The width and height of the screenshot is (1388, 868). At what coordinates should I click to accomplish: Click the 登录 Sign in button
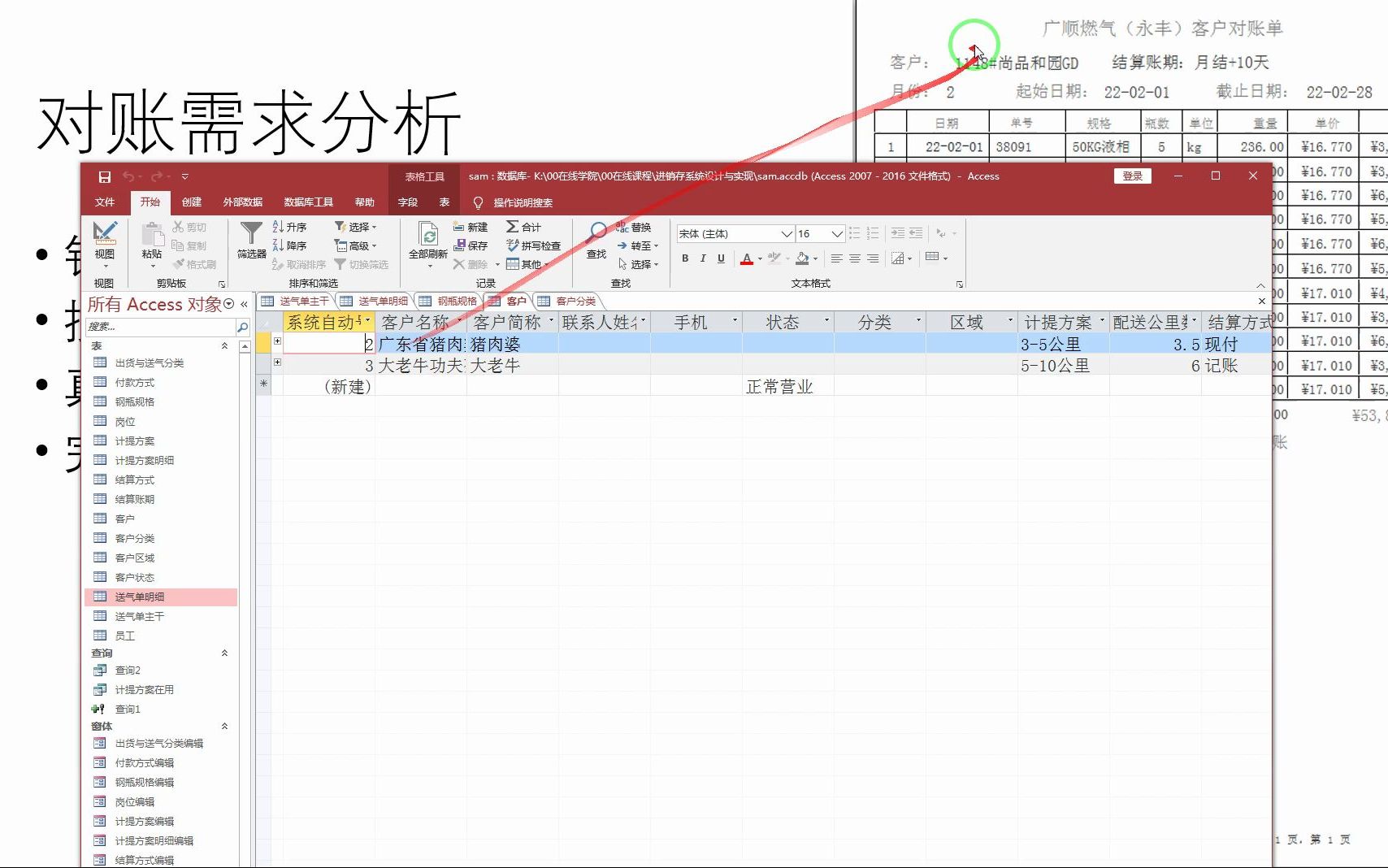coord(1133,176)
